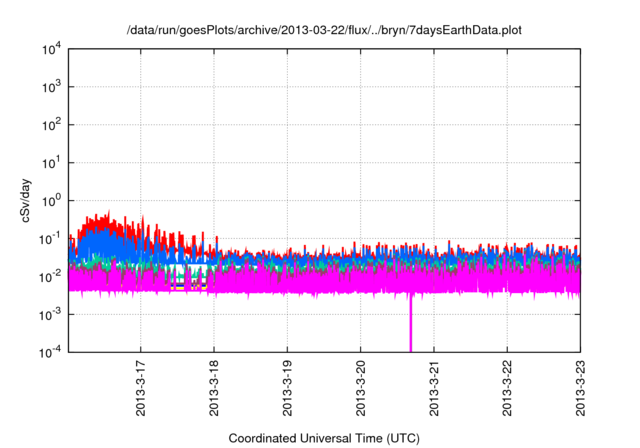
Task: Click the plot title file path text
Action: point(324,30)
